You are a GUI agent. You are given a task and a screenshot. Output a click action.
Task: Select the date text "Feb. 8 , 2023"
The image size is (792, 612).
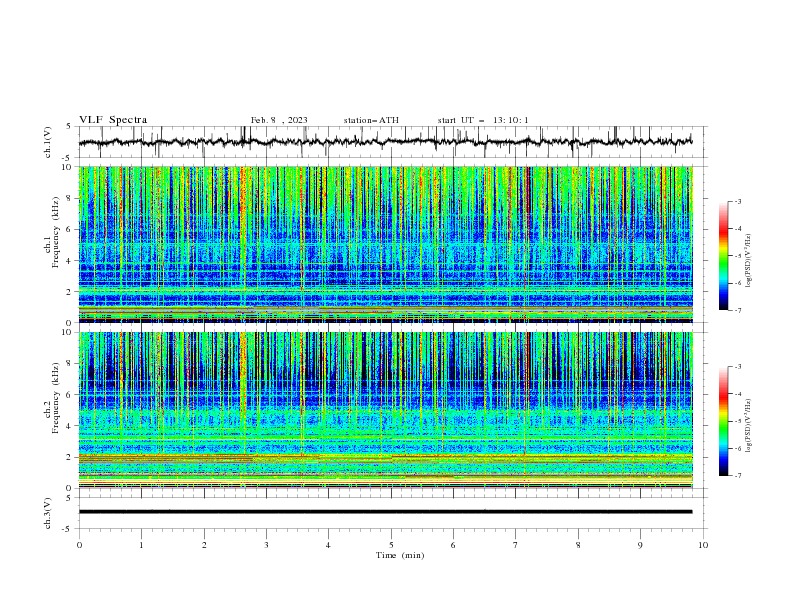coord(279,120)
